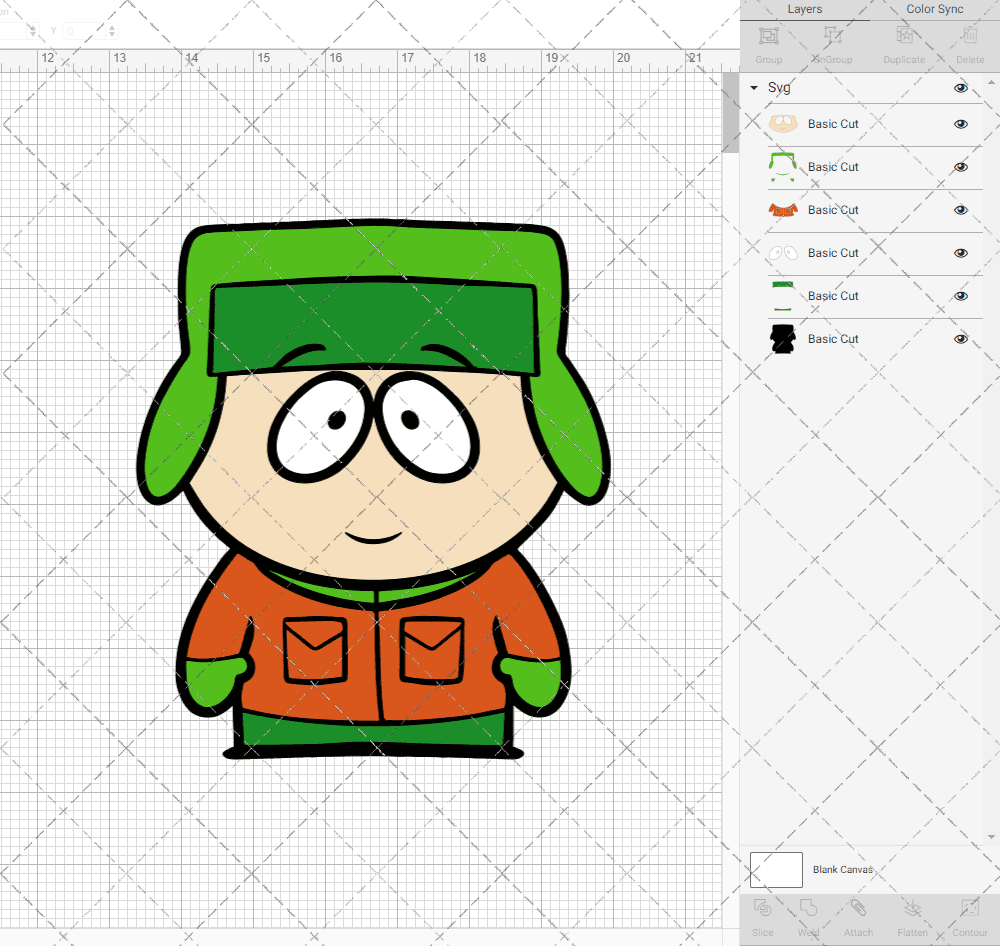Click the Duplicate icon
Viewport: 1000px width, 946px height.
[x=904, y=36]
